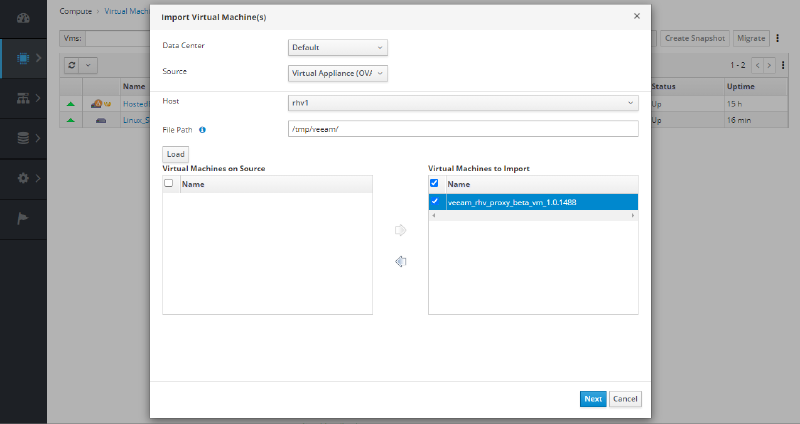Screen dimensions: 800x424
Task: Click the Cancel button
Action: point(625,399)
